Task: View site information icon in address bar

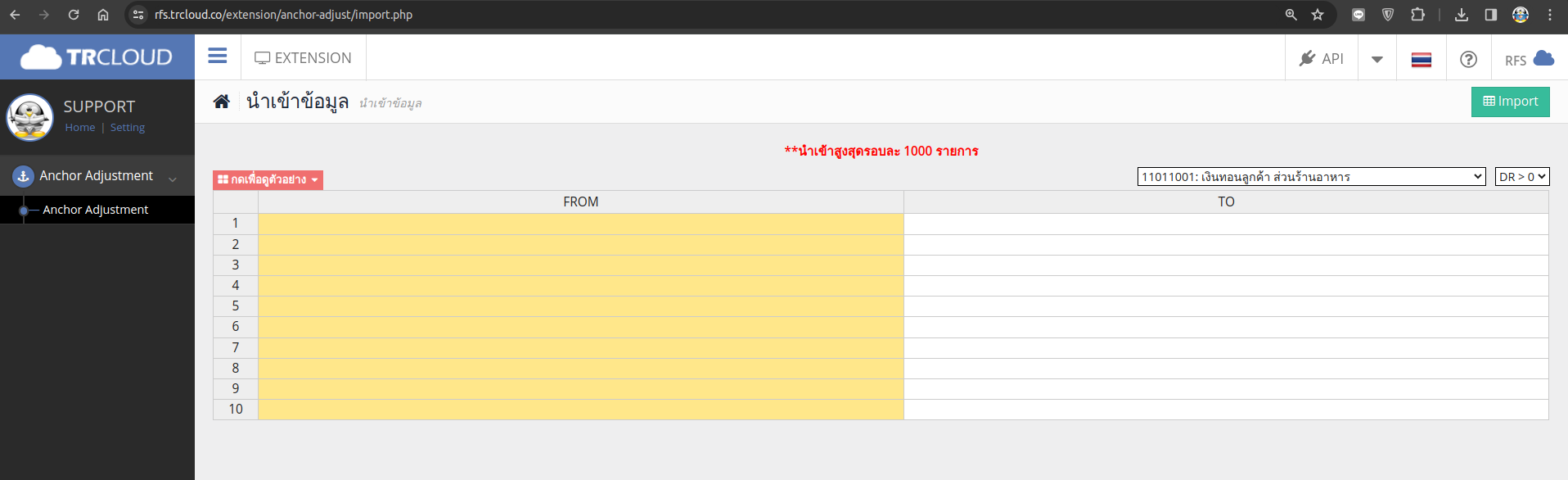Action: 138,15
